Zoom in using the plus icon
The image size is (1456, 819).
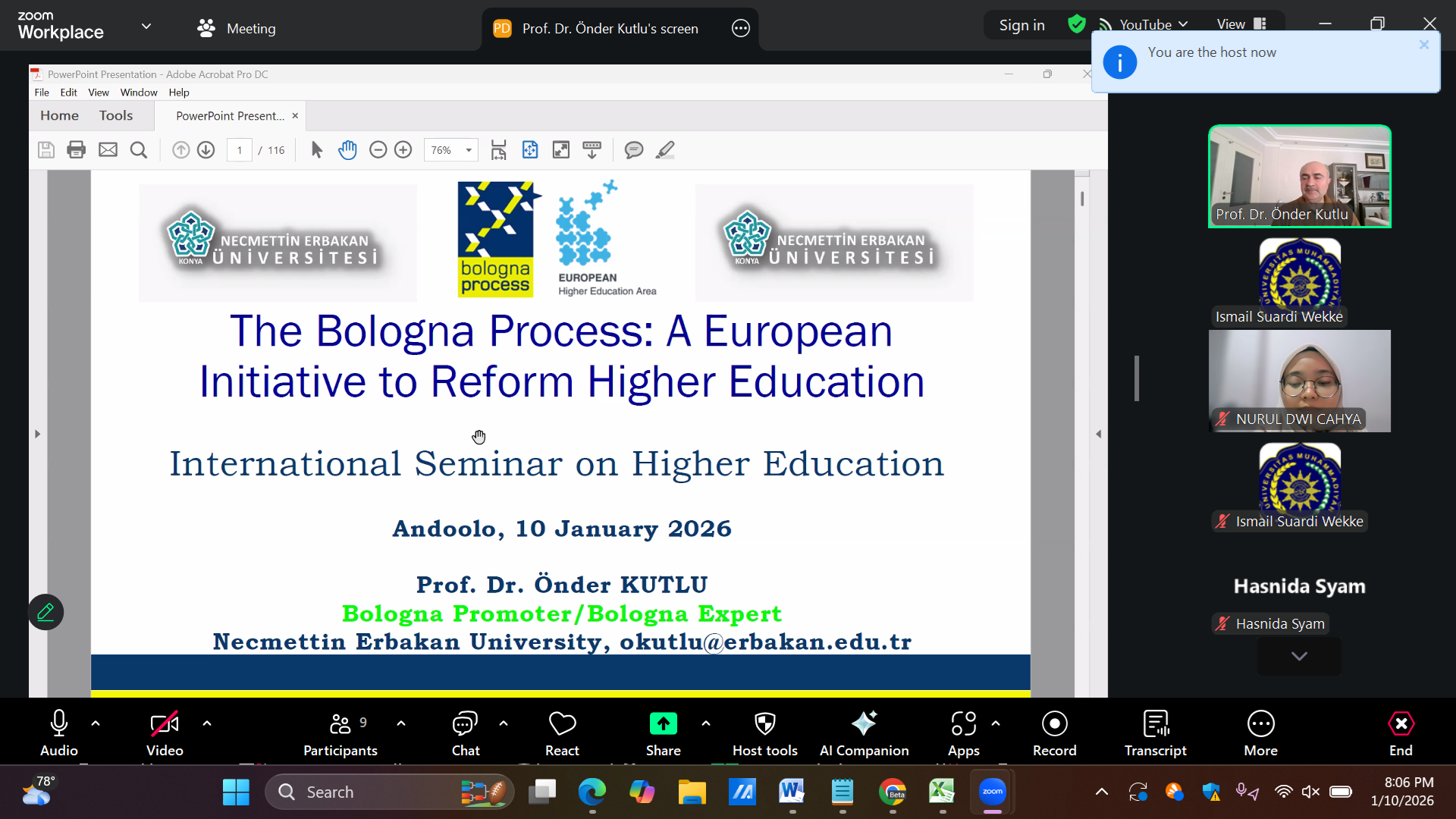point(403,149)
